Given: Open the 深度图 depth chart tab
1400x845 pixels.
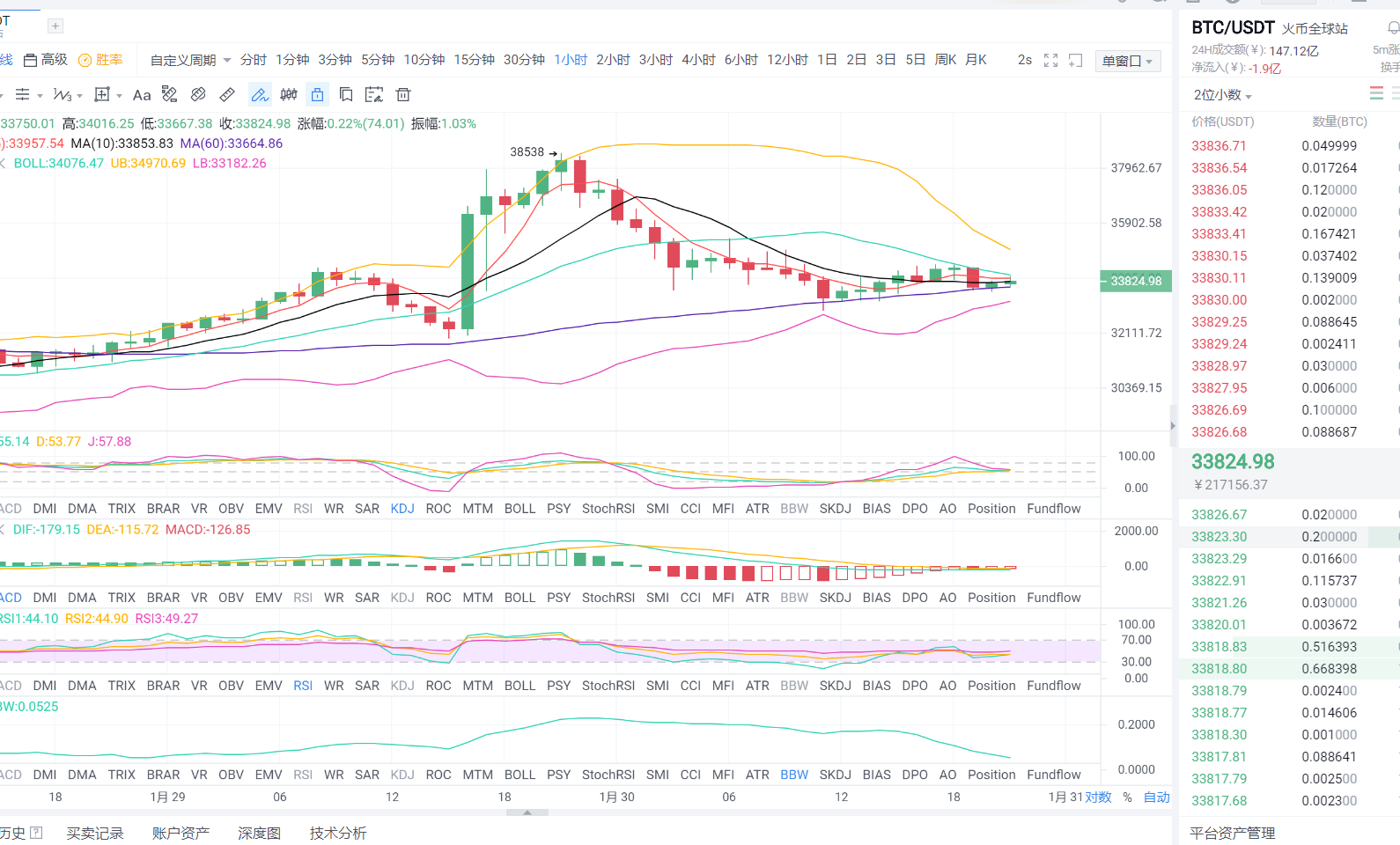Looking at the screenshot, I should tap(259, 833).
